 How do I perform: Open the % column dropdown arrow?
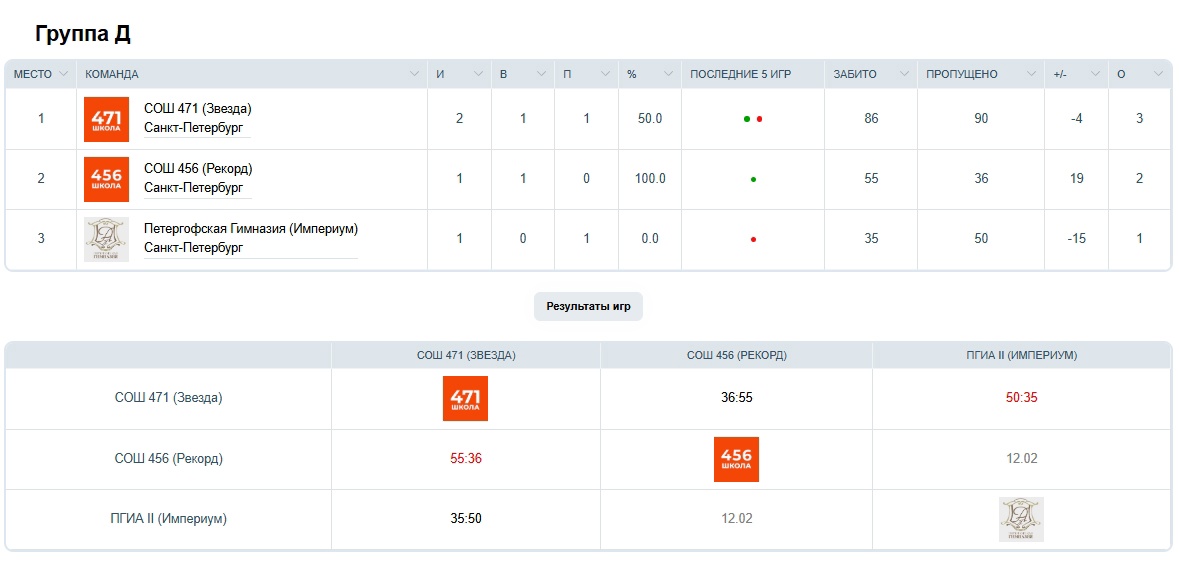point(669,74)
